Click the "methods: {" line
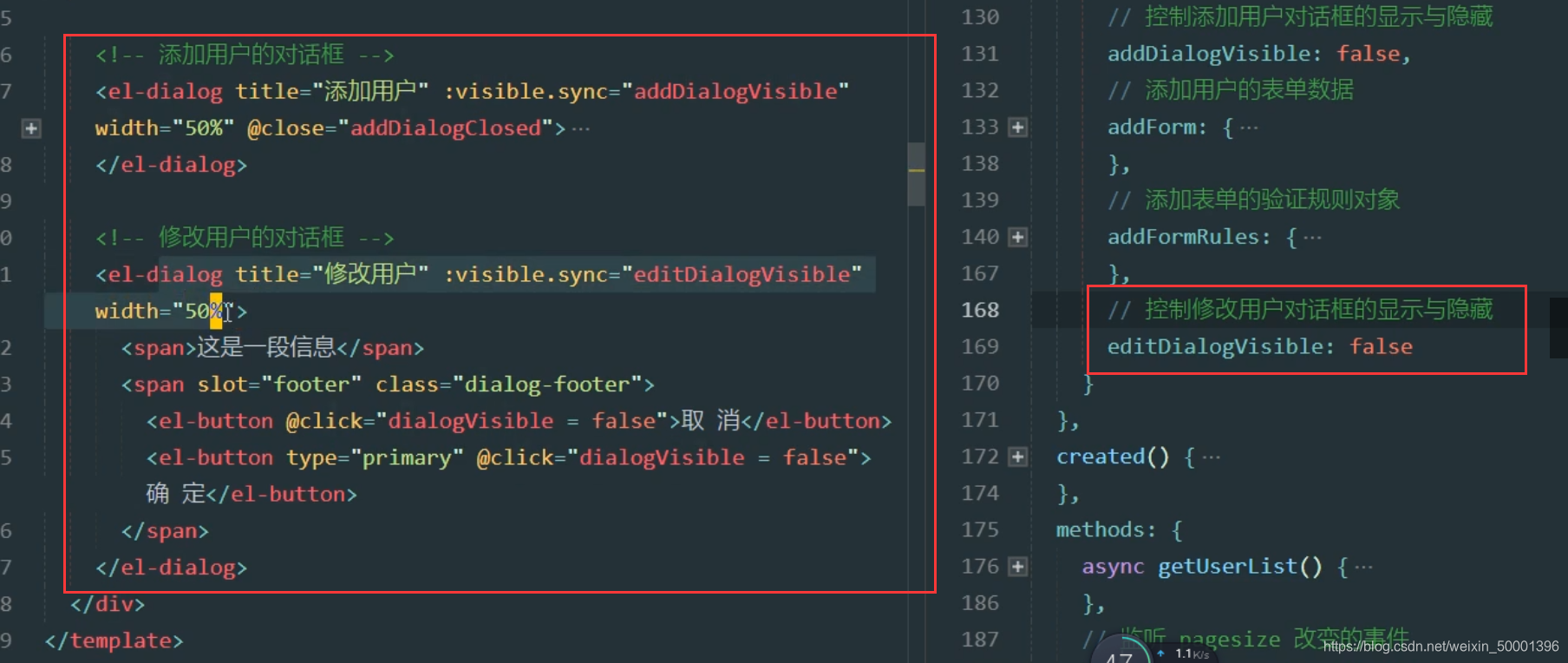1568x663 pixels. [1120, 530]
